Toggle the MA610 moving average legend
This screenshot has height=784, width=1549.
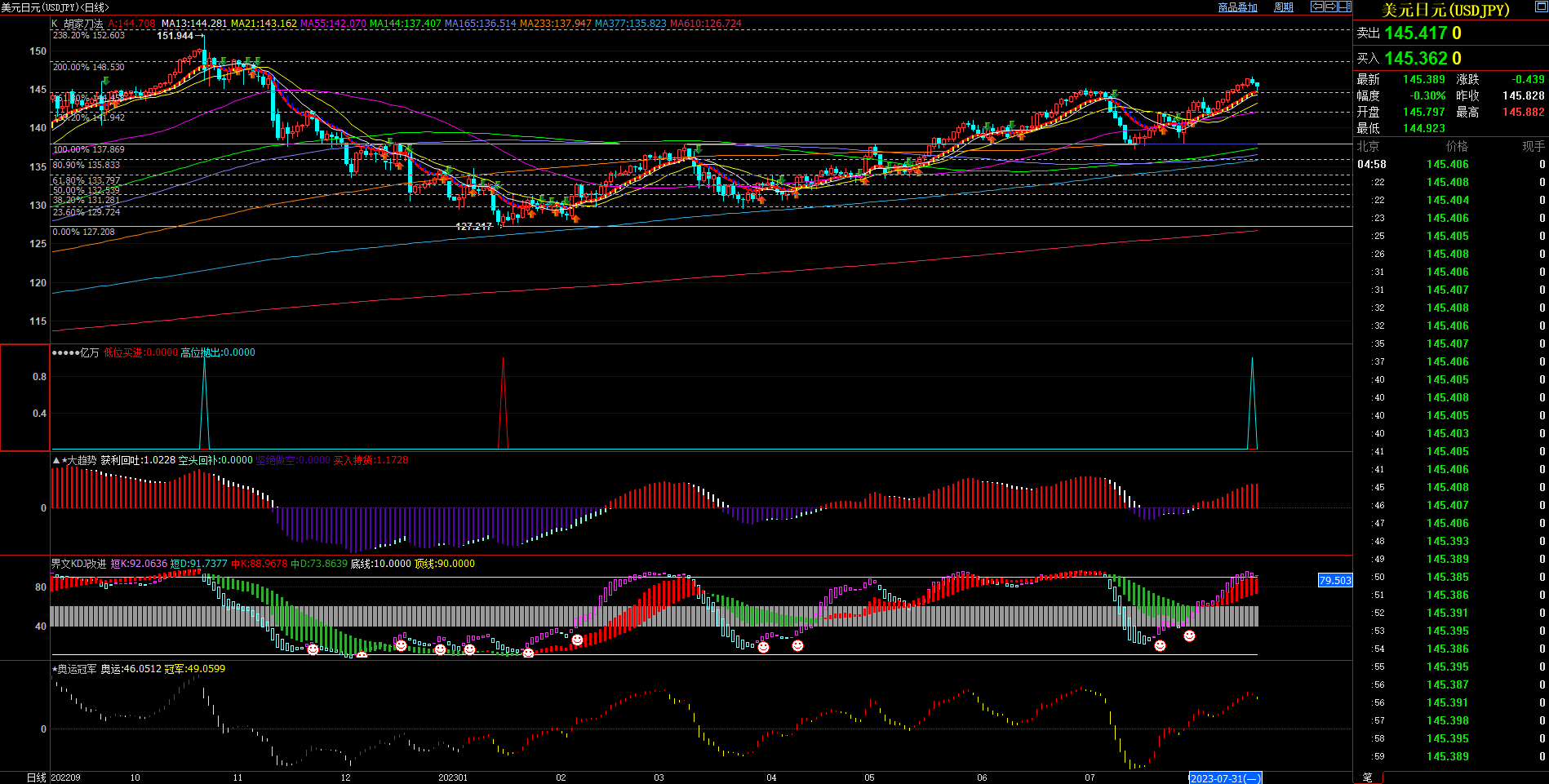point(705,24)
